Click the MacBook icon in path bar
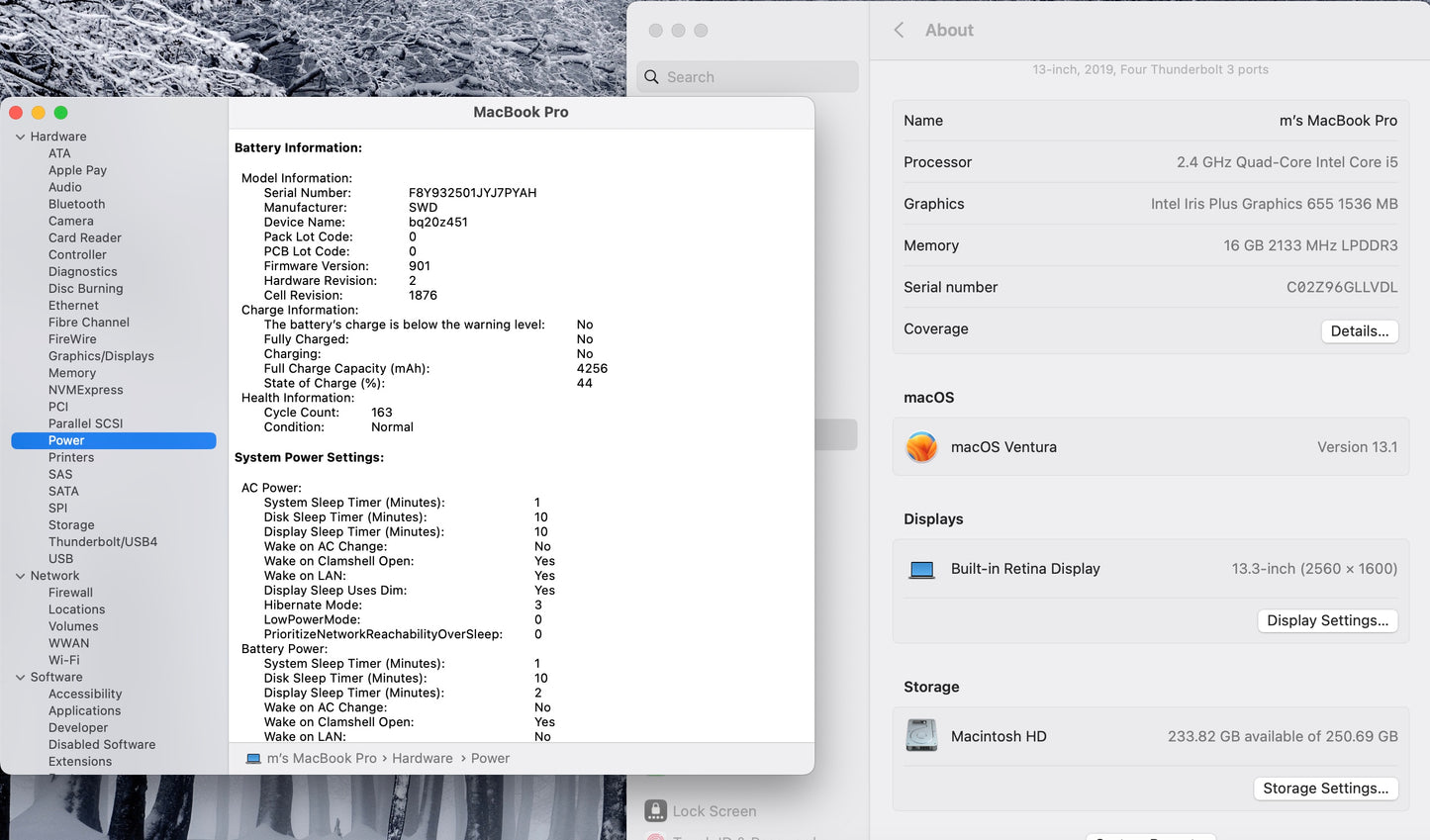The image size is (1430, 840). 253,759
